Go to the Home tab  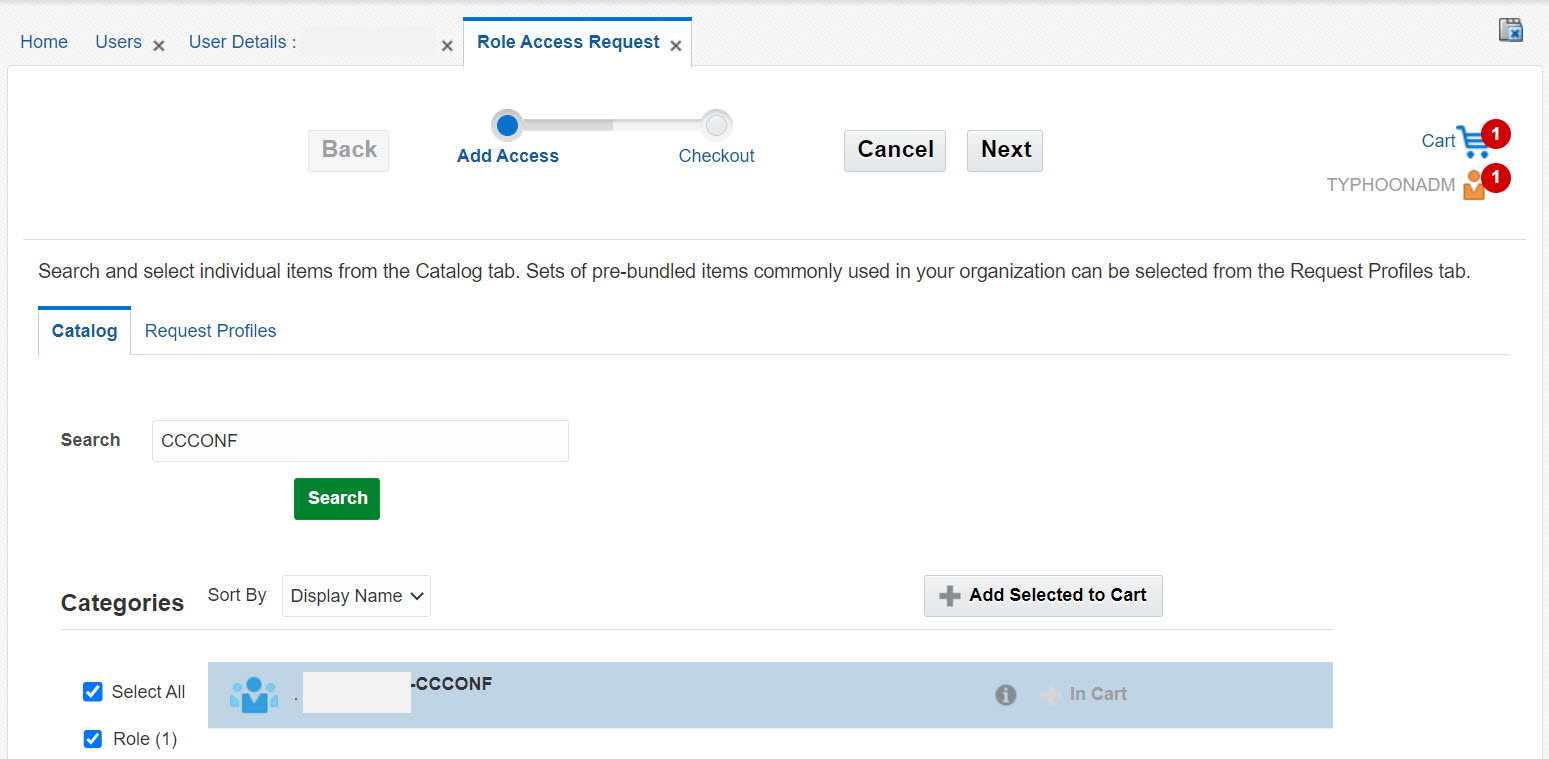click(43, 41)
